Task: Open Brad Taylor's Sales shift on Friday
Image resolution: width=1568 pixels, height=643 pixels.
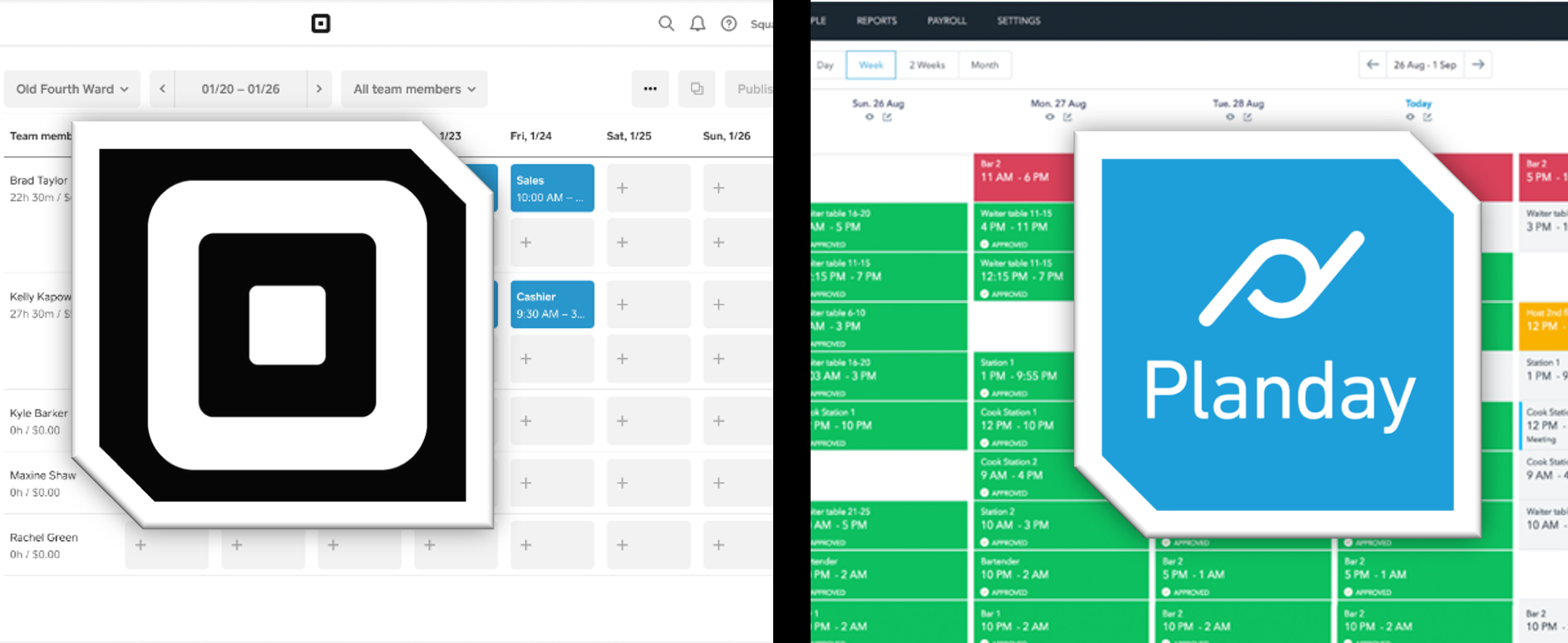Action: (x=552, y=188)
